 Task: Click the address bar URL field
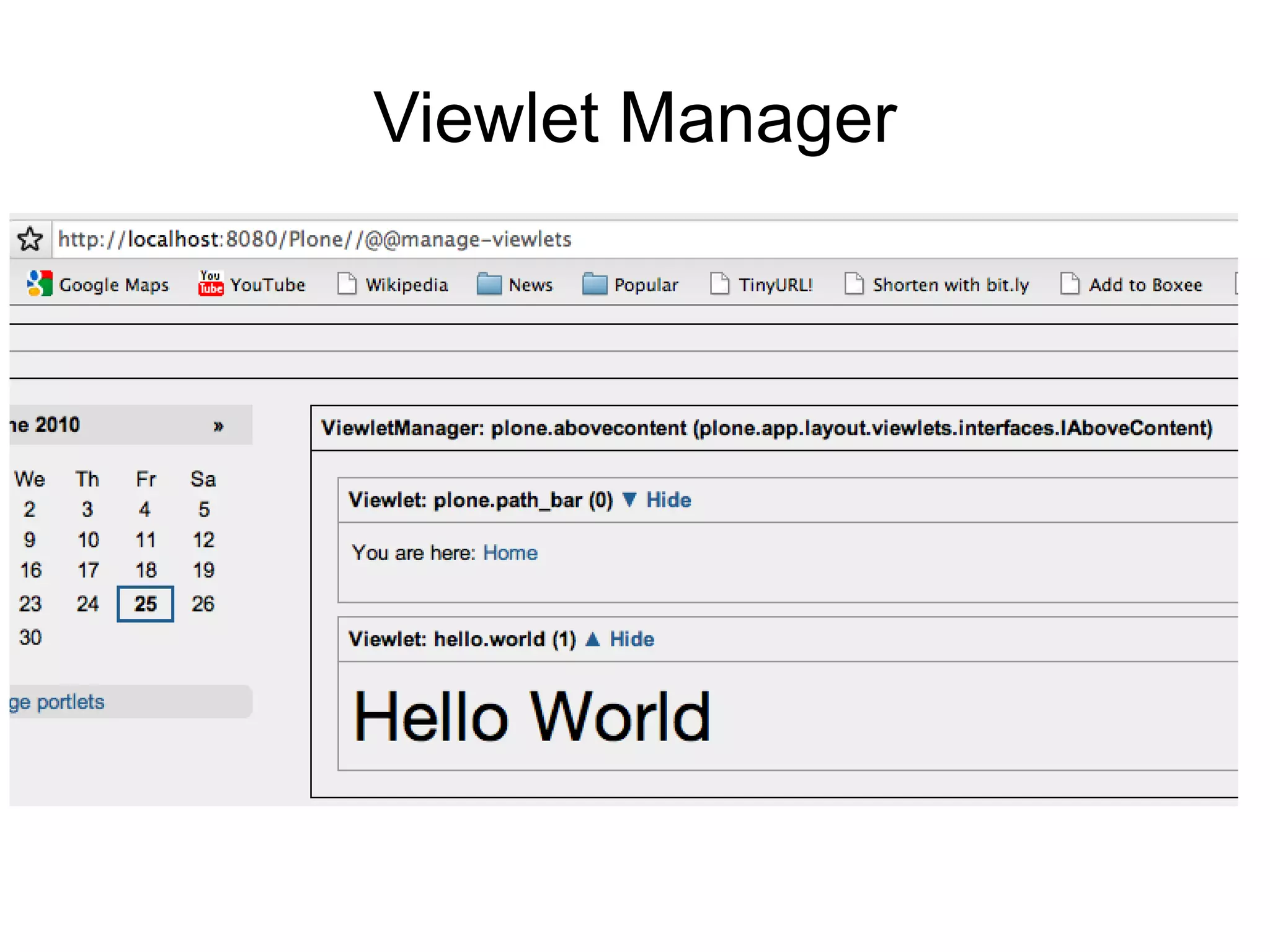coord(645,239)
